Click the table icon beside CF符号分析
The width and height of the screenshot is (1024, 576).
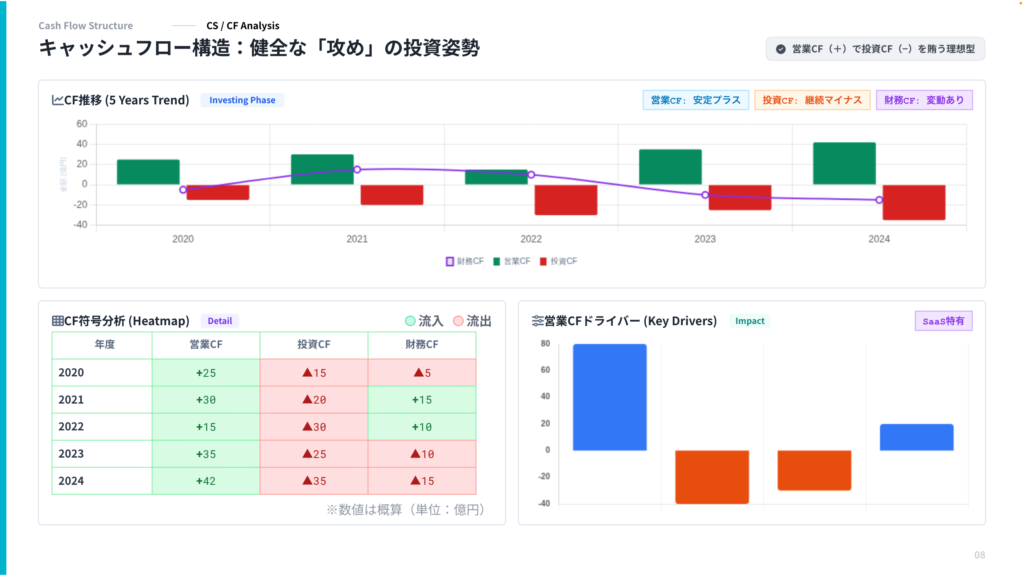tap(57, 321)
